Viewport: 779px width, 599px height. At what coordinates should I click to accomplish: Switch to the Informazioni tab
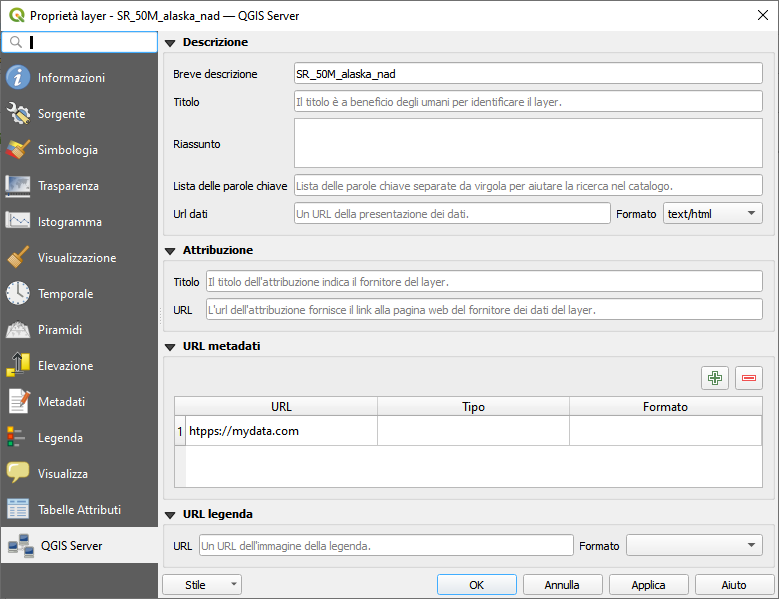click(x=79, y=77)
